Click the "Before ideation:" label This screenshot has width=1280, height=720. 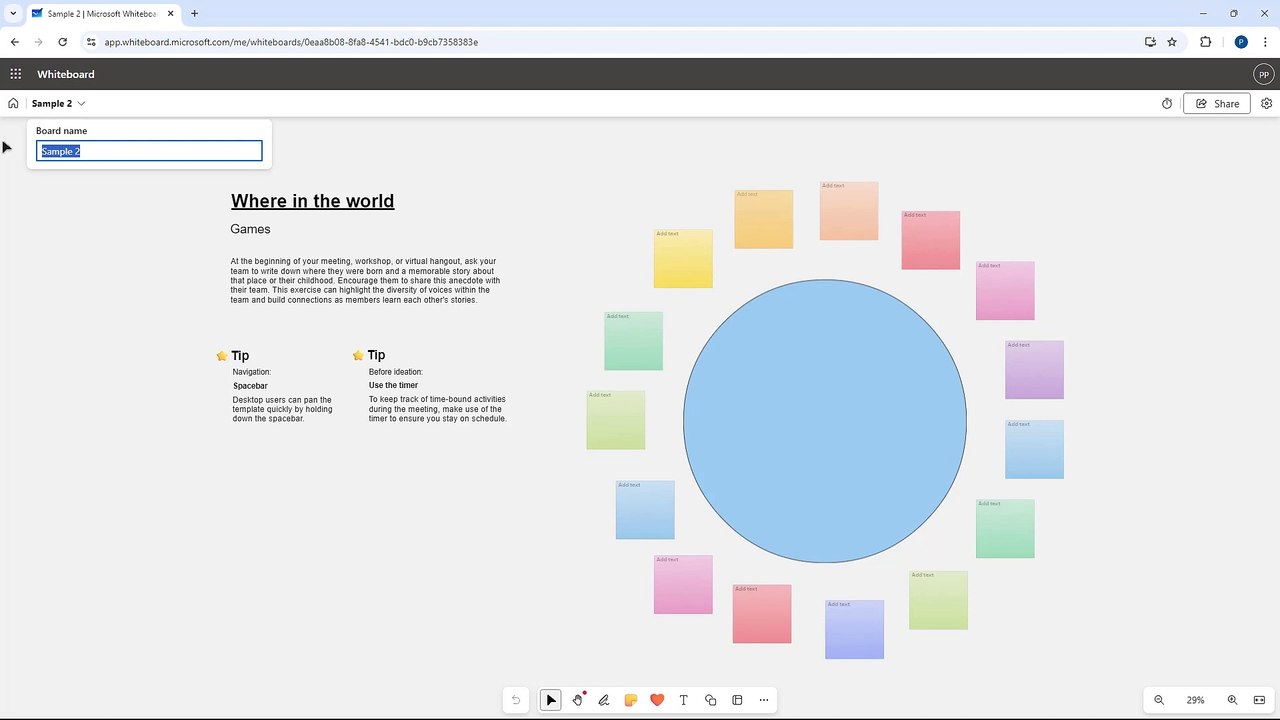click(x=396, y=372)
